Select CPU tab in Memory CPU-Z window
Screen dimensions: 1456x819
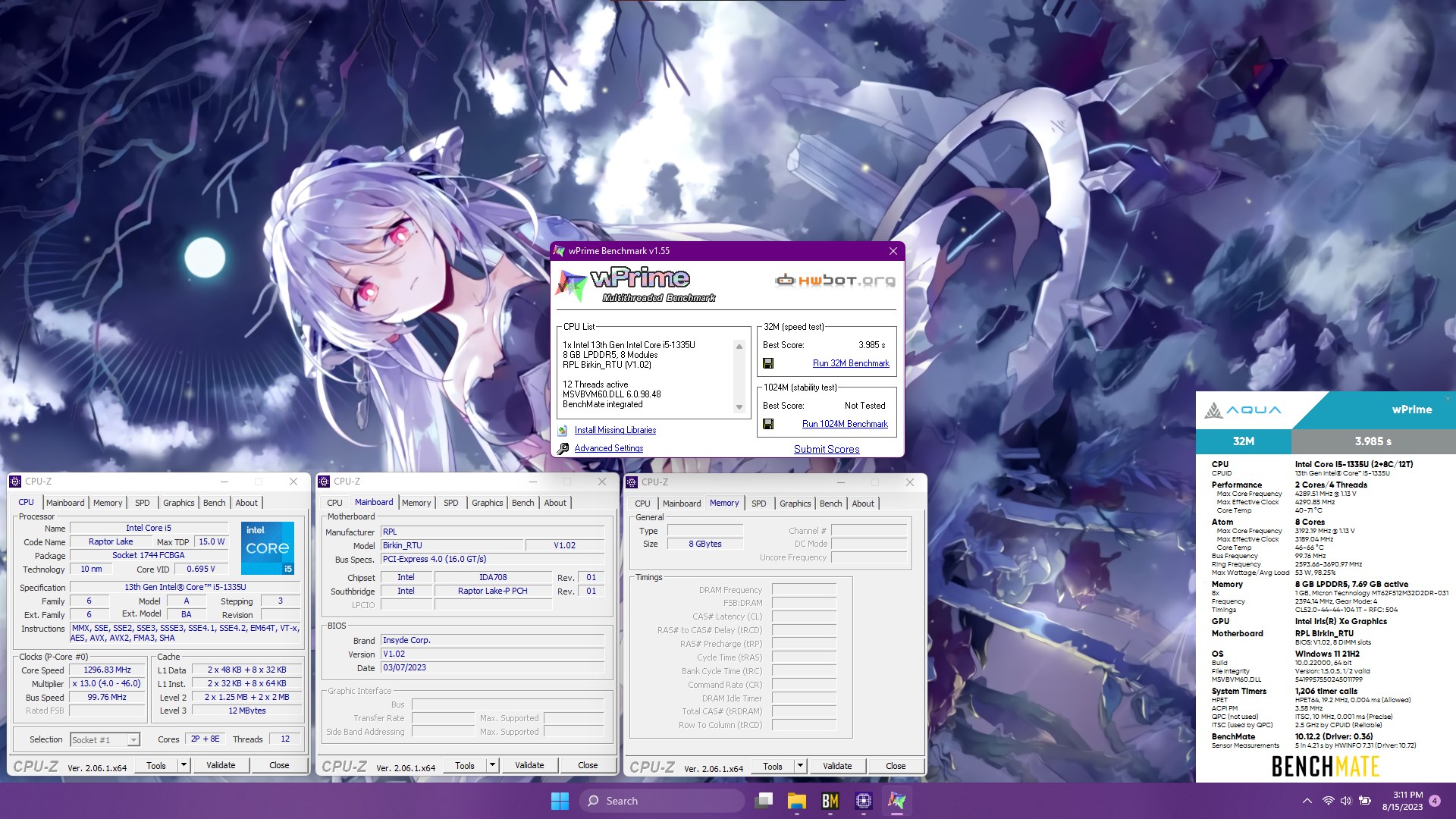pos(642,504)
